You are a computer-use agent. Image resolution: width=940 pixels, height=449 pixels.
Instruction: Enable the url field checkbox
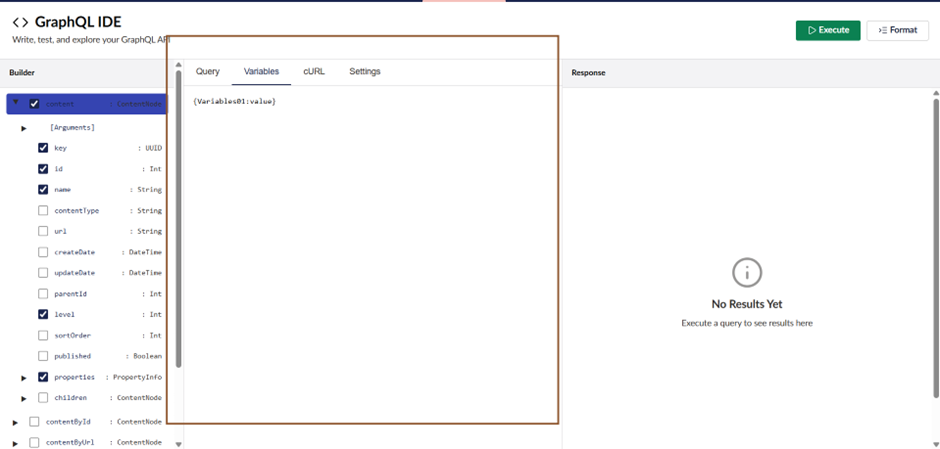coord(43,231)
